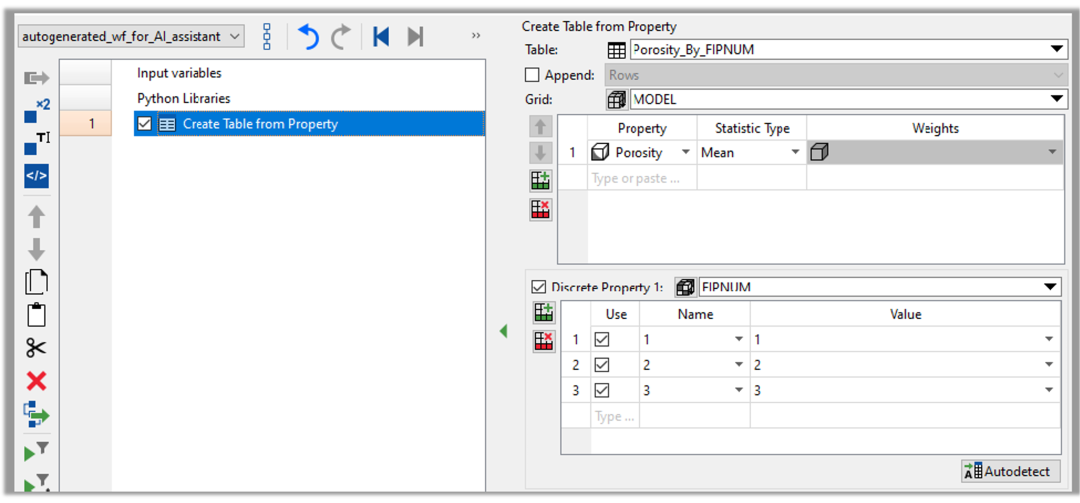This screenshot has height=503, width=1080.
Task: Click the blue code view icon
Action: (36, 176)
